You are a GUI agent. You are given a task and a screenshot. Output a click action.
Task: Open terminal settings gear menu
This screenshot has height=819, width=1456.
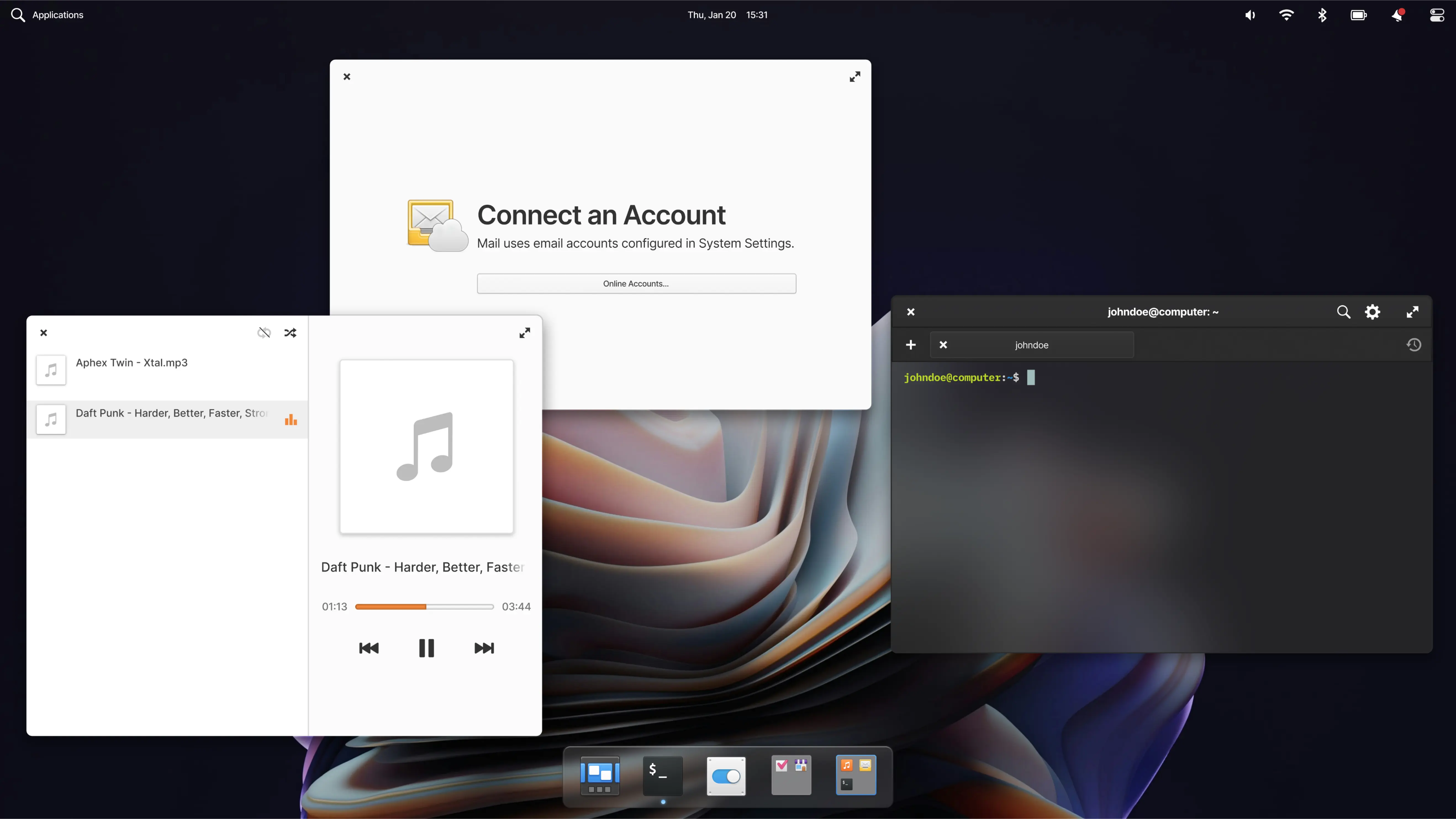(x=1373, y=312)
